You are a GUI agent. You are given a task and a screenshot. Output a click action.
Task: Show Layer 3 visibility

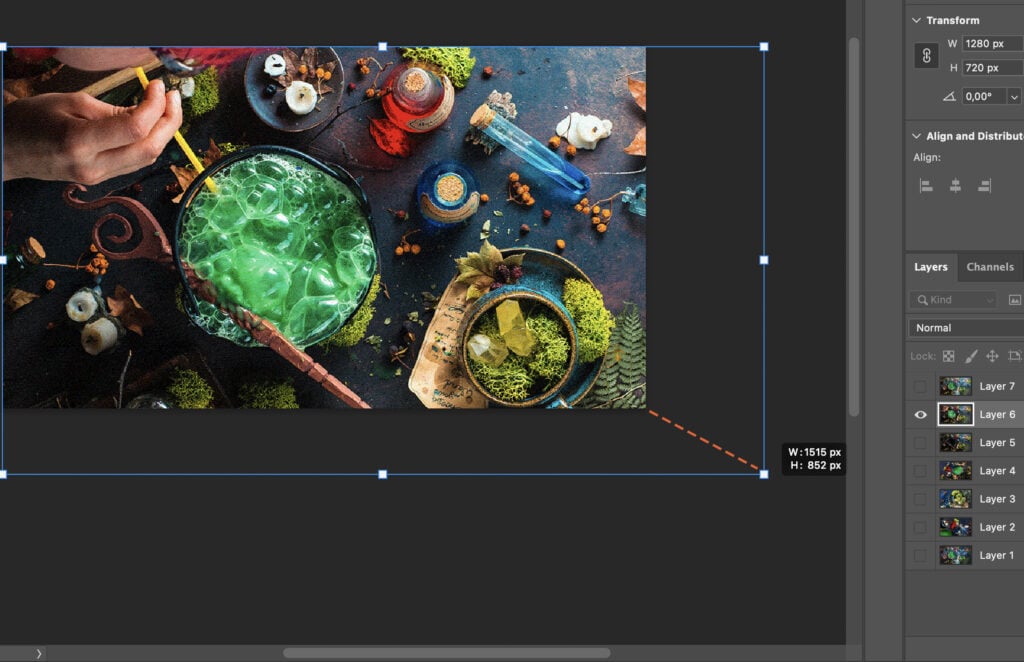920,498
